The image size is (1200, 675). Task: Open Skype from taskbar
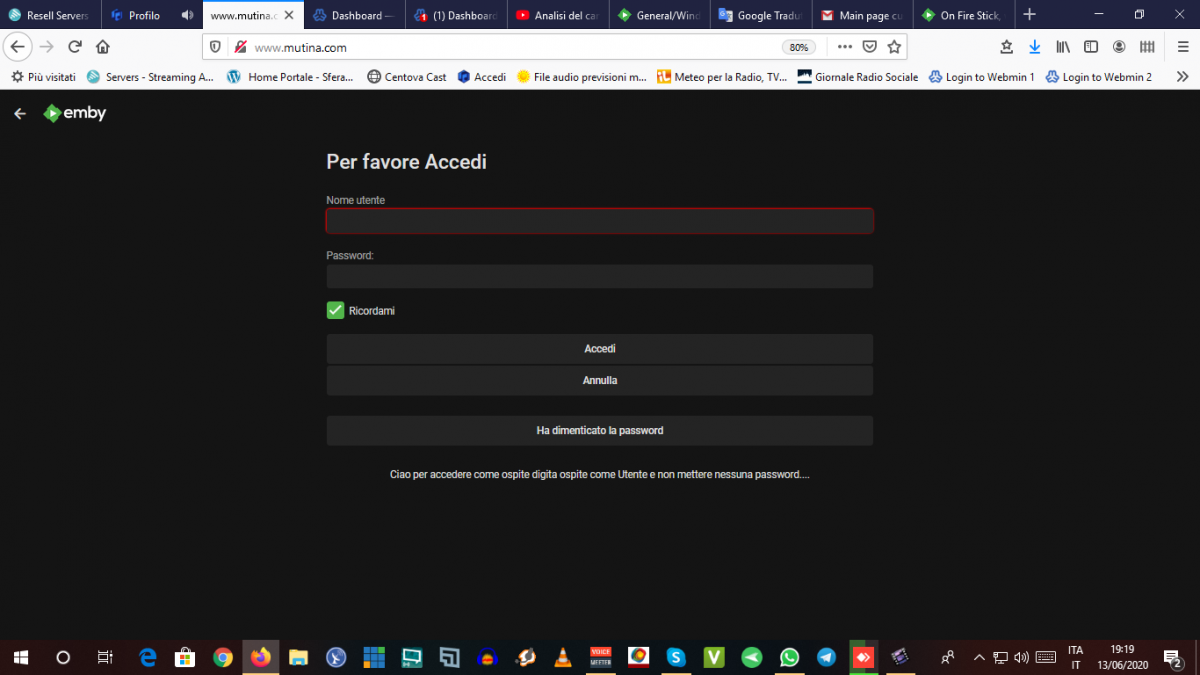click(x=676, y=657)
